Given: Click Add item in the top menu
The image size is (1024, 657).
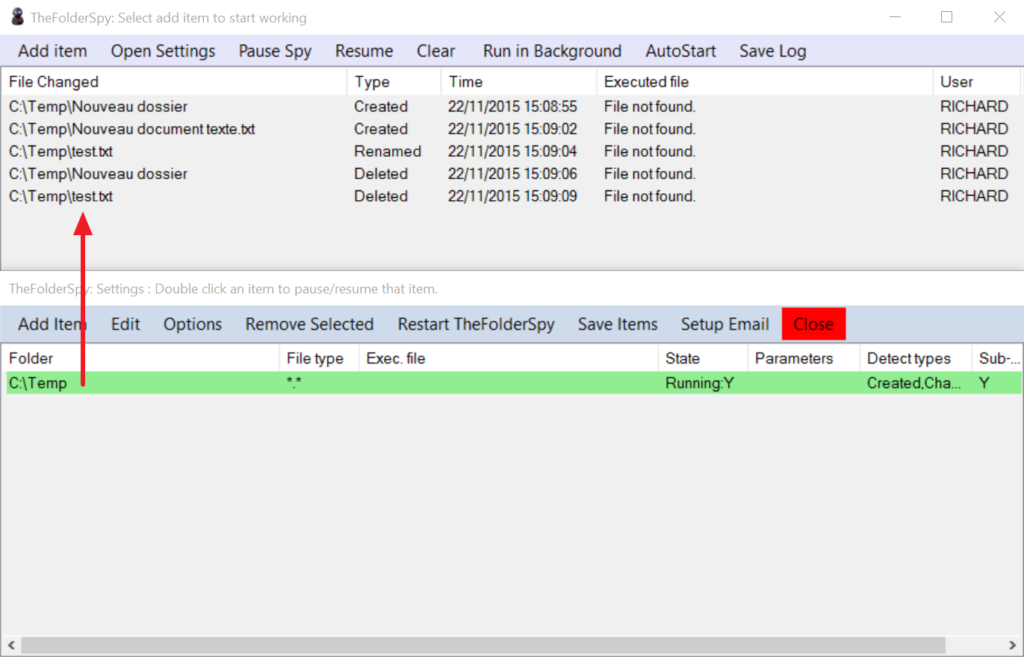Looking at the screenshot, I should 52,51.
